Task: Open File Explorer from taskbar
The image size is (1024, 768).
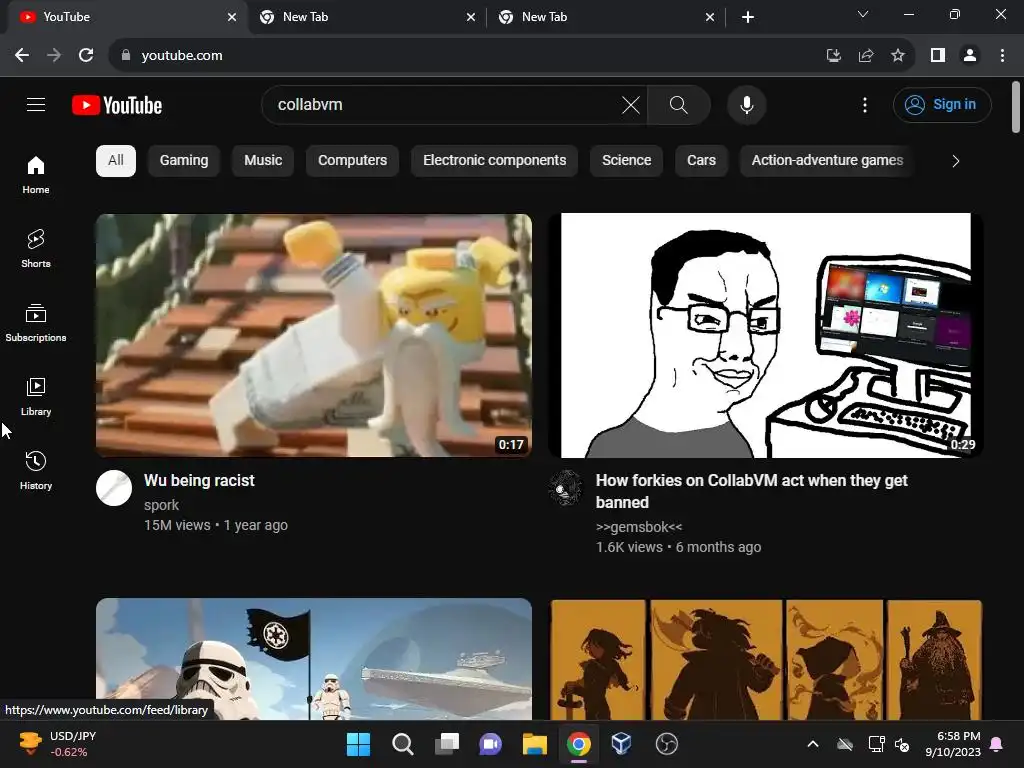Action: point(534,744)
